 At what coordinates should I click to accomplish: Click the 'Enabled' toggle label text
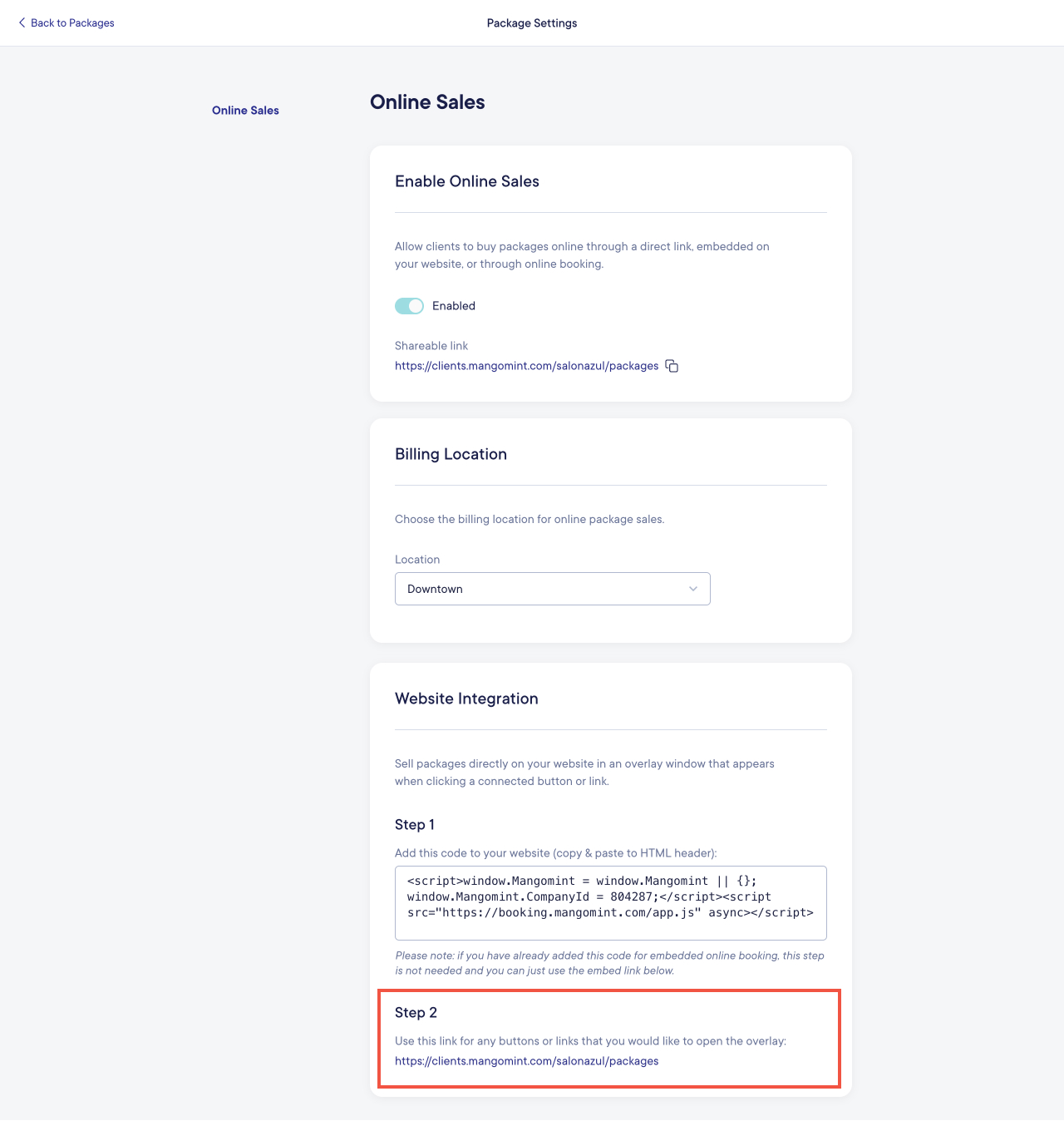tap(454, 306)
